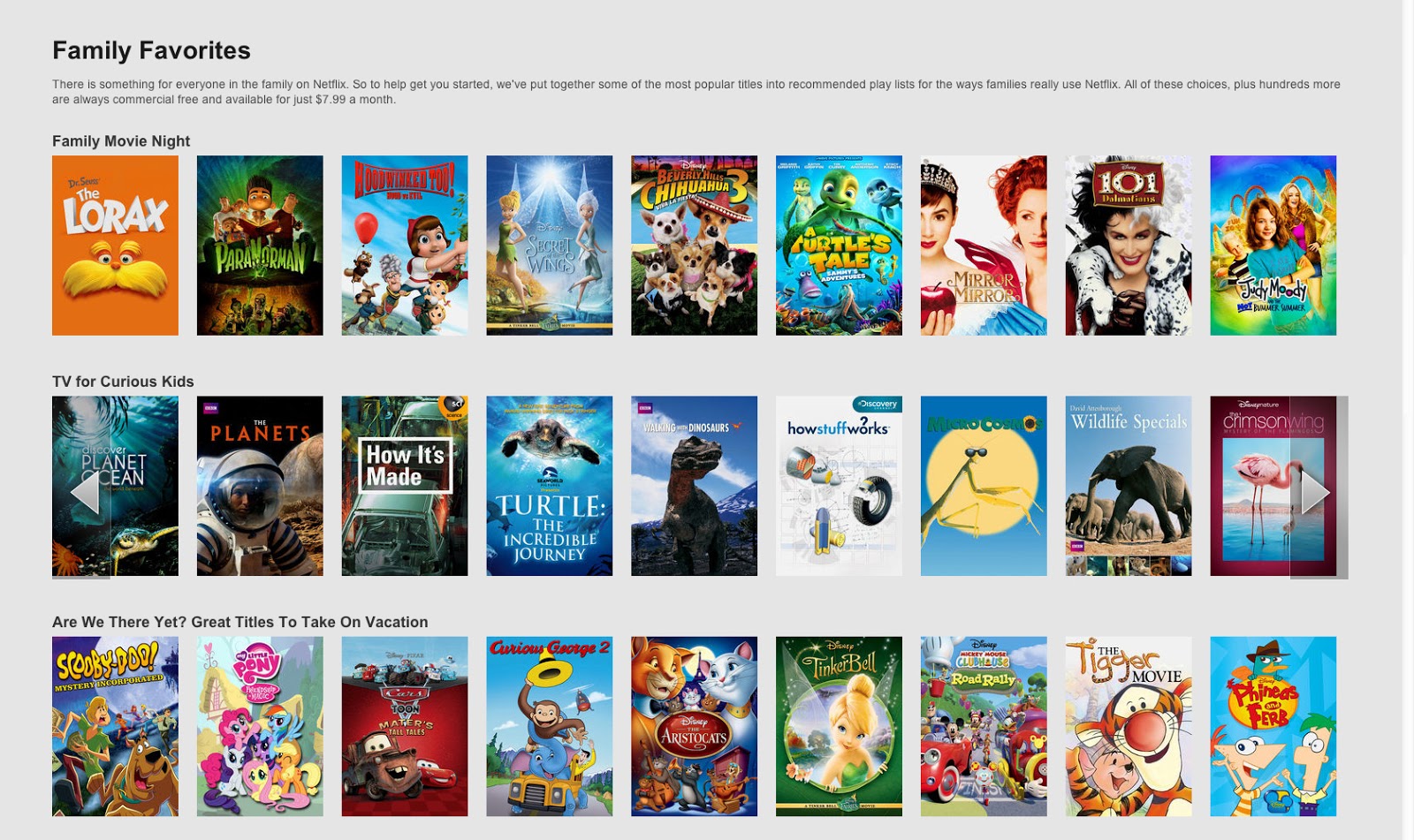
Task: Click the Scooby-Doo Mystery Incorporated poster
Action: click(115, 726)
